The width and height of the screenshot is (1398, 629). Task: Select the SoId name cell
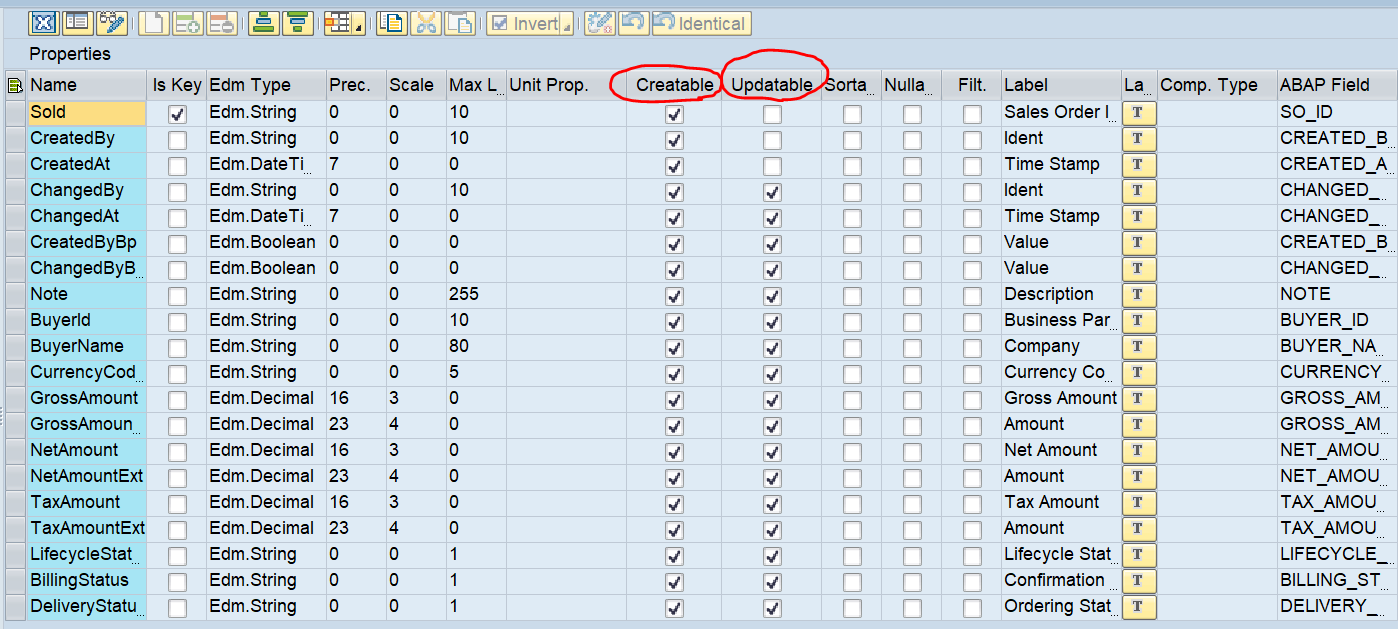point(86,112)
